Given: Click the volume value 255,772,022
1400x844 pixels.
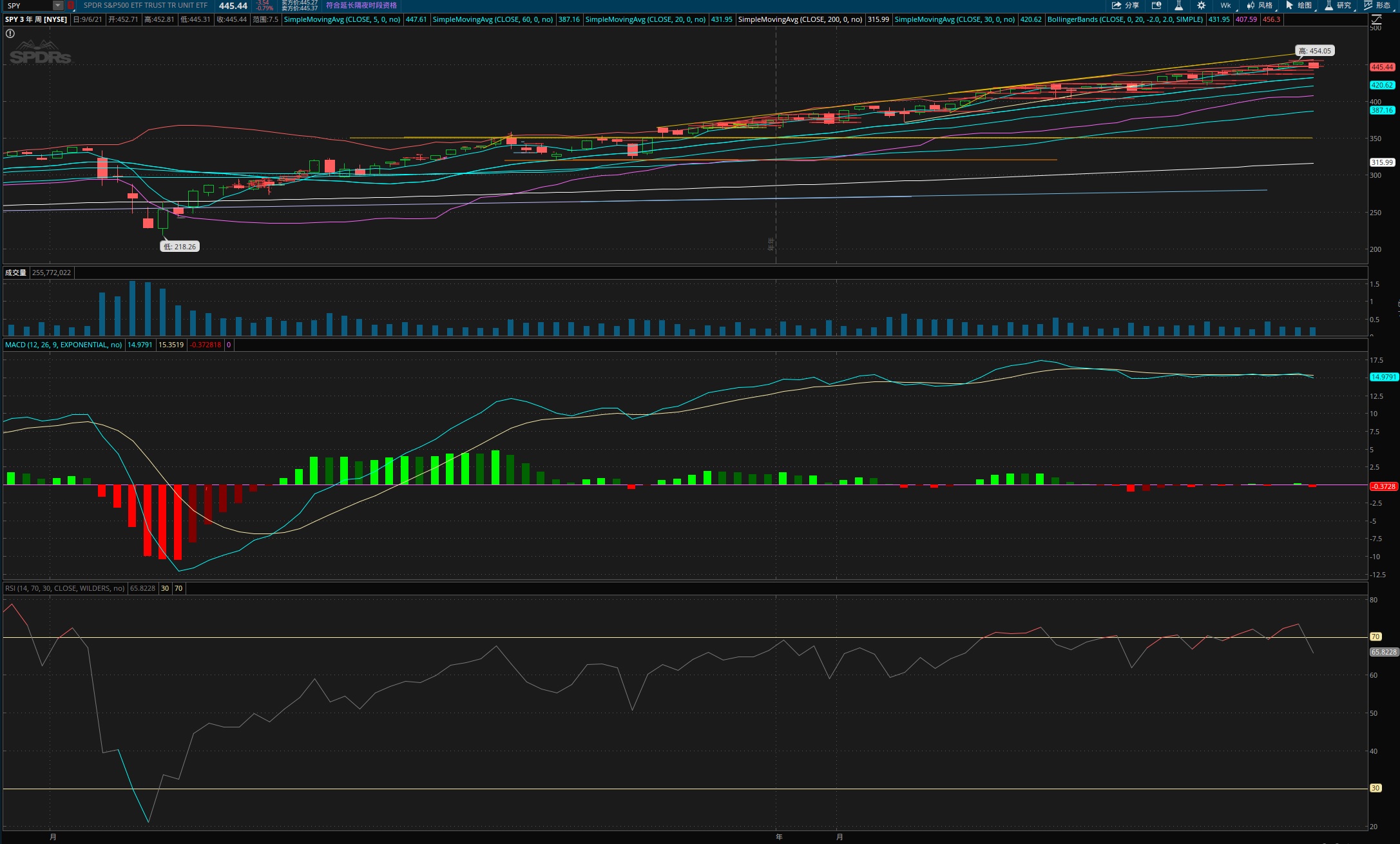Looking at the screenshot, I should pyautogui.click(x=52, y=273).
